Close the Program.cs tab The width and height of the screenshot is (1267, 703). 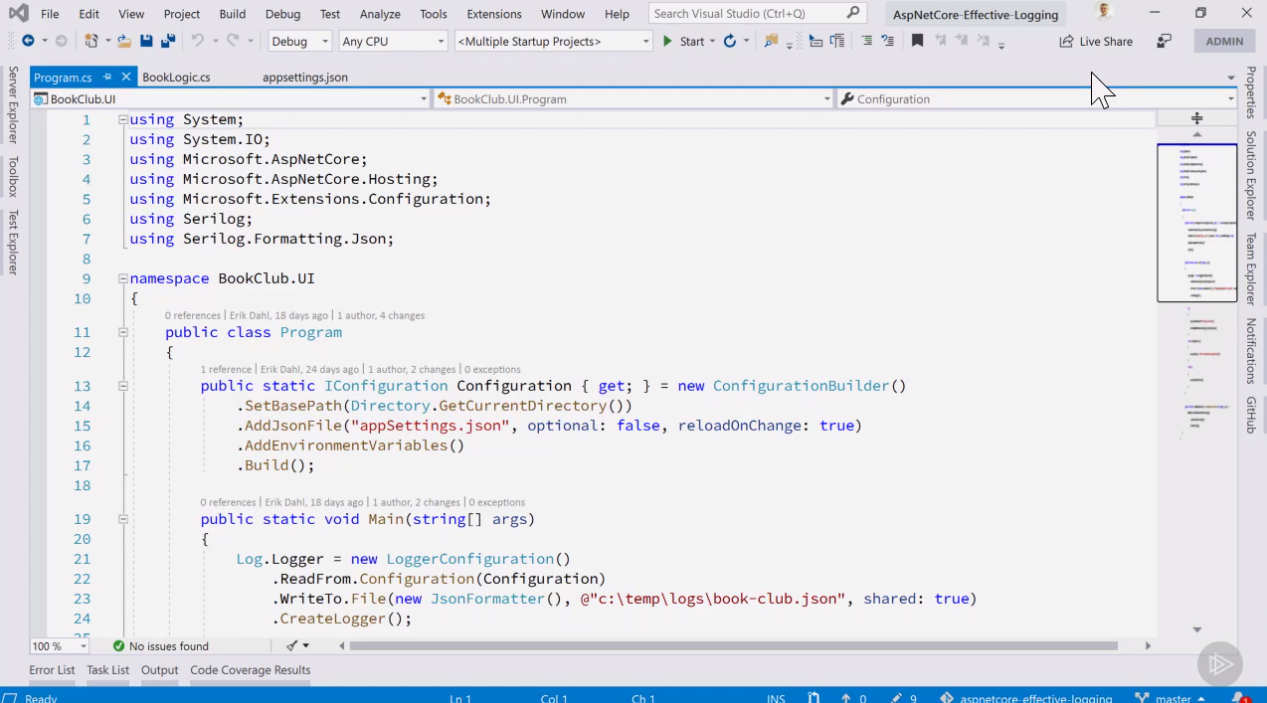tap(126, 77)
